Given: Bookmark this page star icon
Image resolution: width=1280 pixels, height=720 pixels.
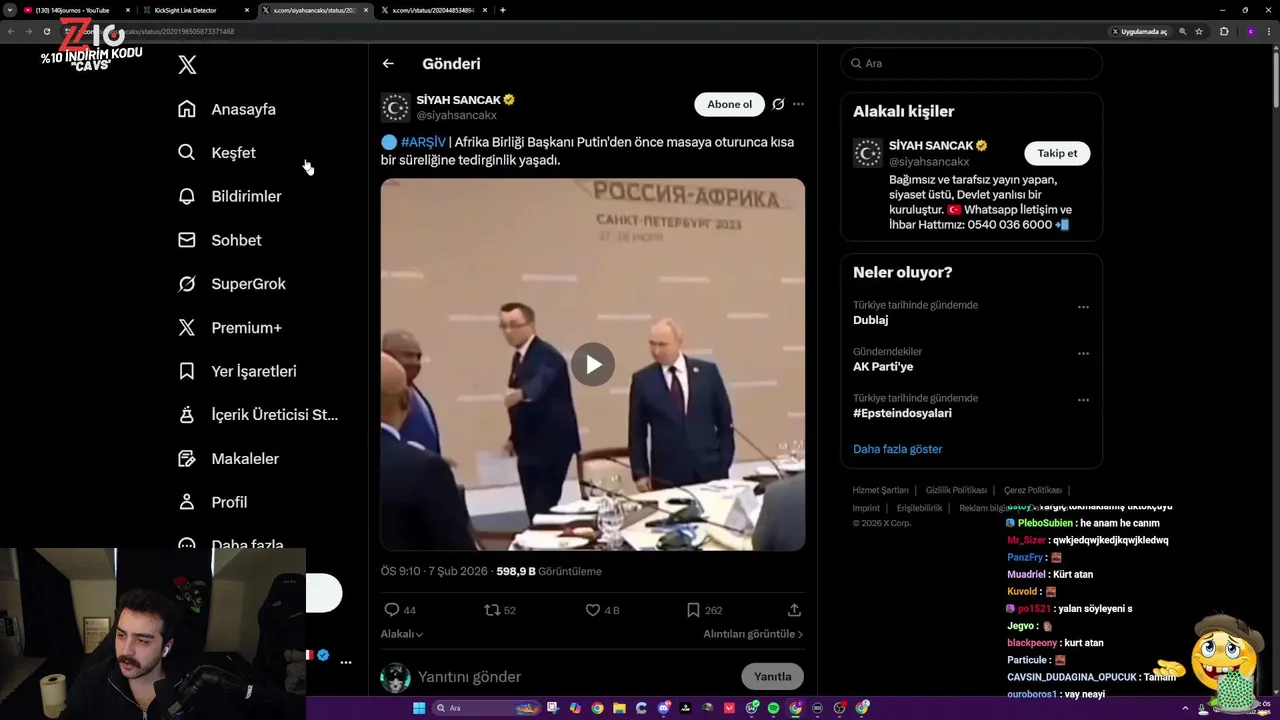Looking at the screenshot, I should point(1199,31).
